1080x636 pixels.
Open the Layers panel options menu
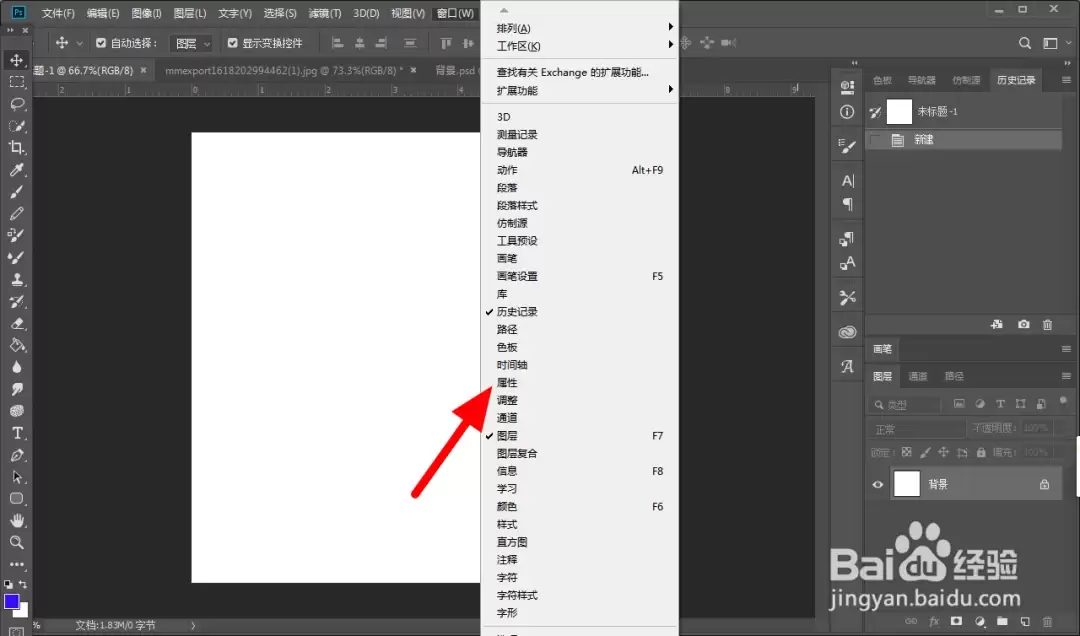(x=1066, y=376)
